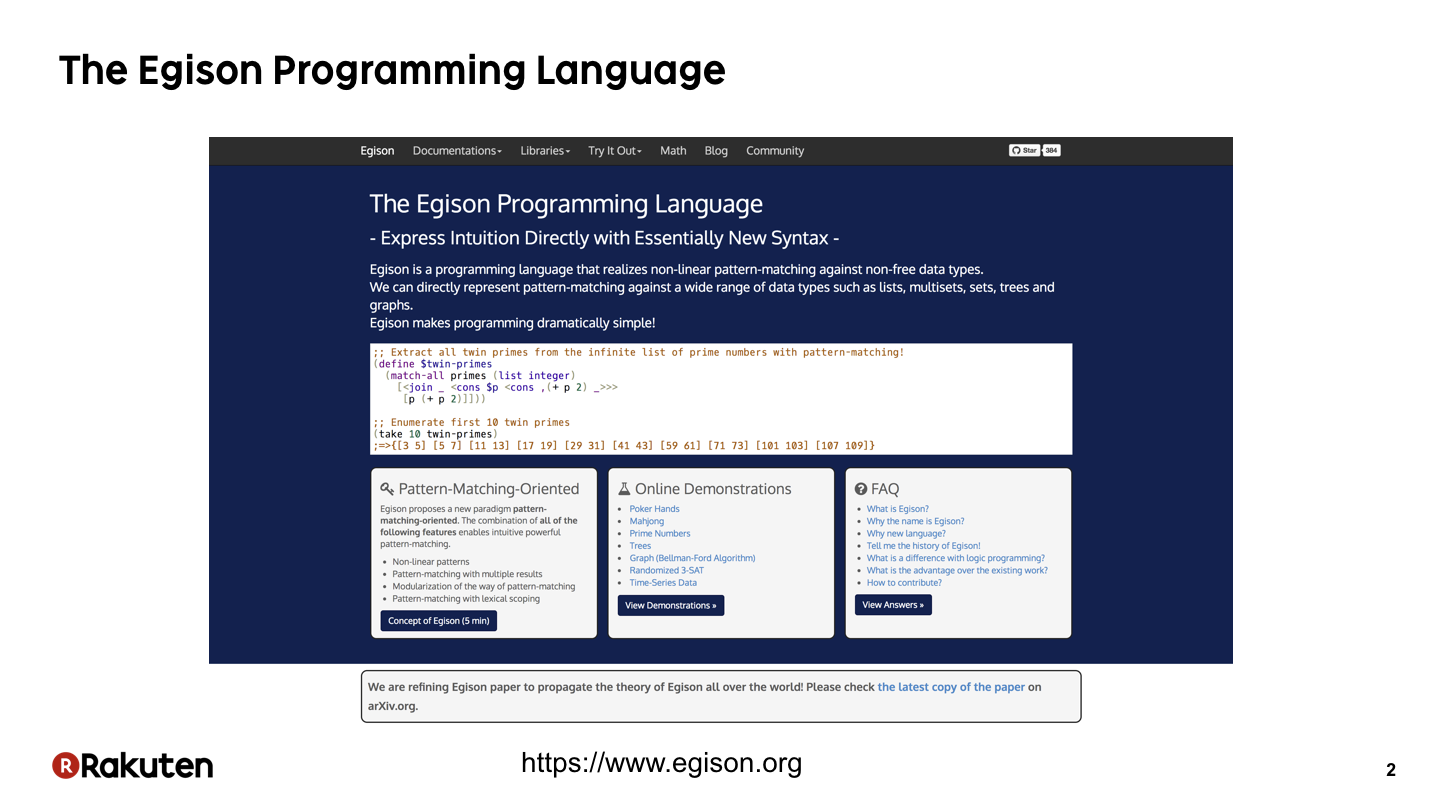The image size is (1440, 809).
Task: Click the Non-linear patterns list item
Action: pyautogui.click(x=431, y=562)
